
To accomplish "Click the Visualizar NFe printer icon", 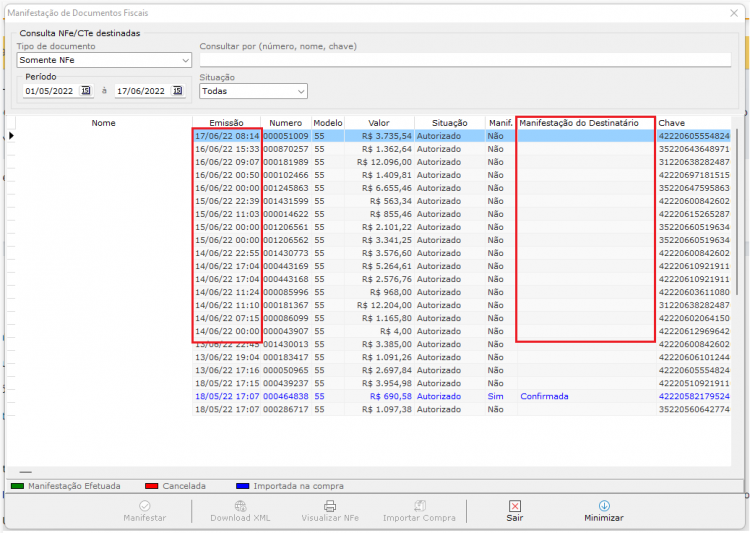I will tap(330, 506).
